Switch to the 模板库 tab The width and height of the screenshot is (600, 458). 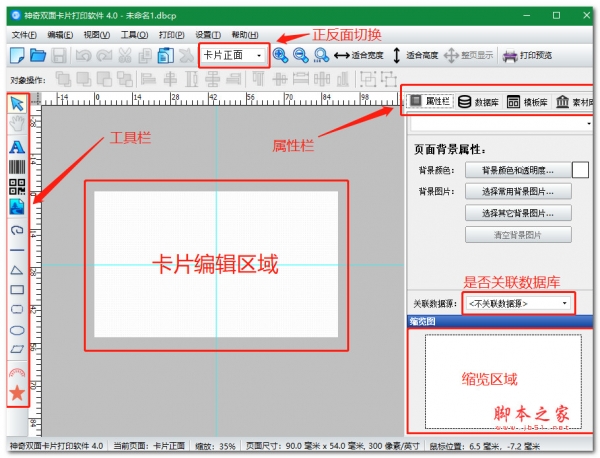coord(526,102)
